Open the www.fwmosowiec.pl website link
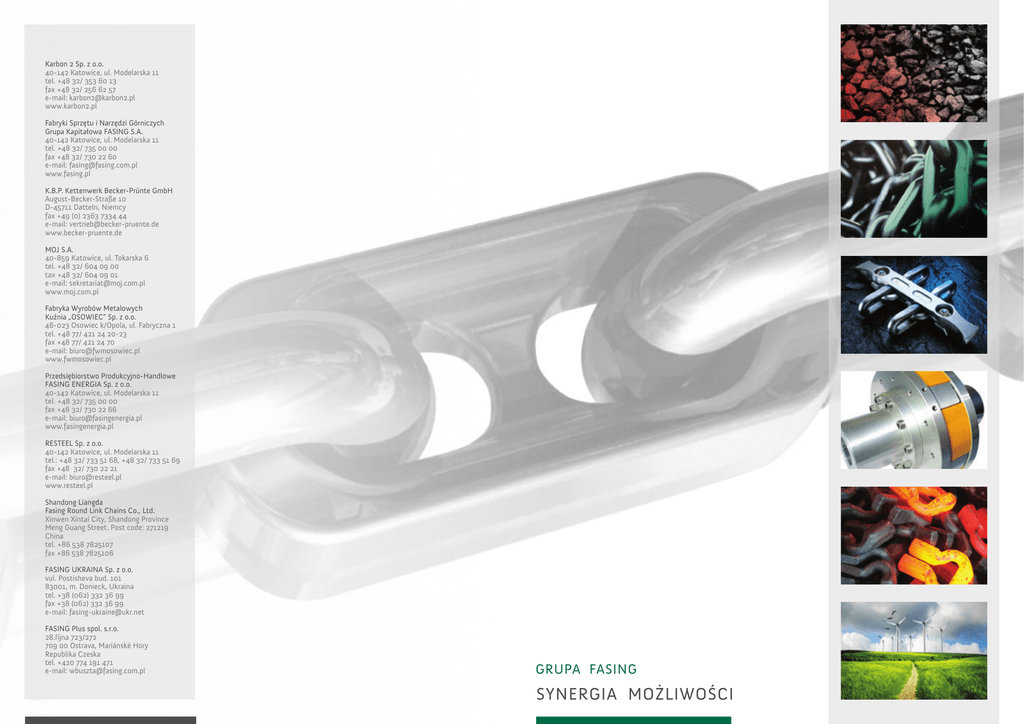The height and width of the screenshot is (724, 1024). (78, 359)
